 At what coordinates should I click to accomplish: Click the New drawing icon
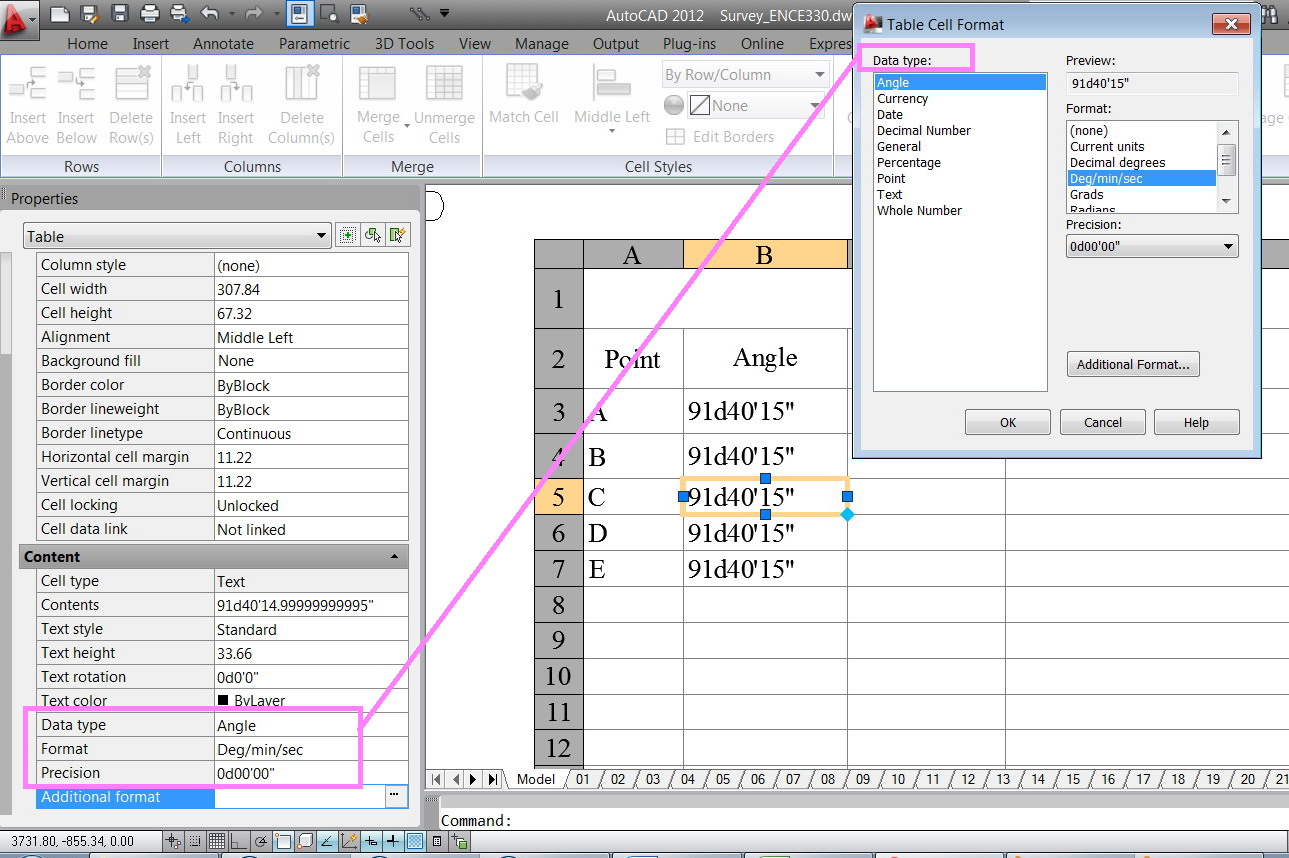click(60, 14)
